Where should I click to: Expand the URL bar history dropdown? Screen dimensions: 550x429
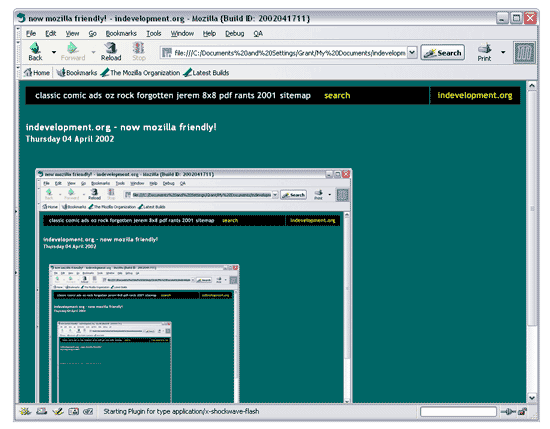point(412,53)
